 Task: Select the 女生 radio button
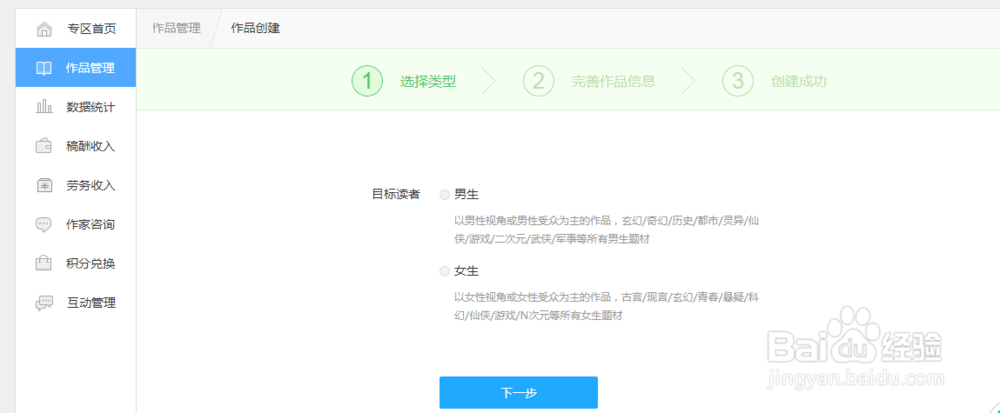pos(445,272)
